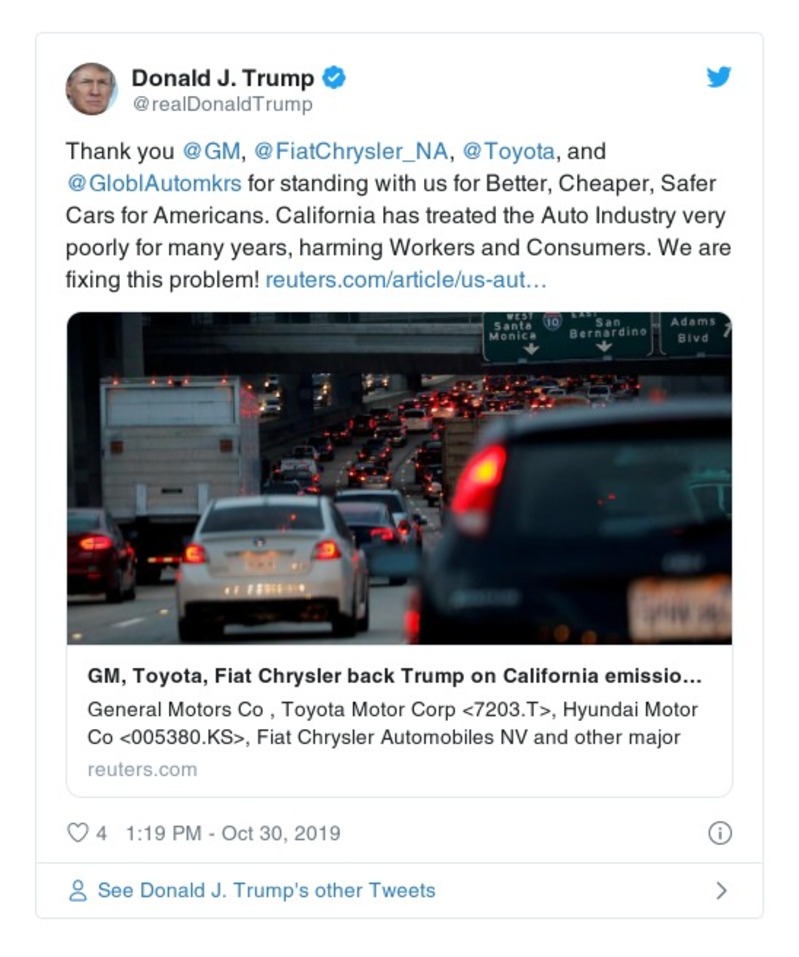Viewport: 799px width, 957px height.
Task: Click the person icon beside other Tweets
Action: coord(77,891)
